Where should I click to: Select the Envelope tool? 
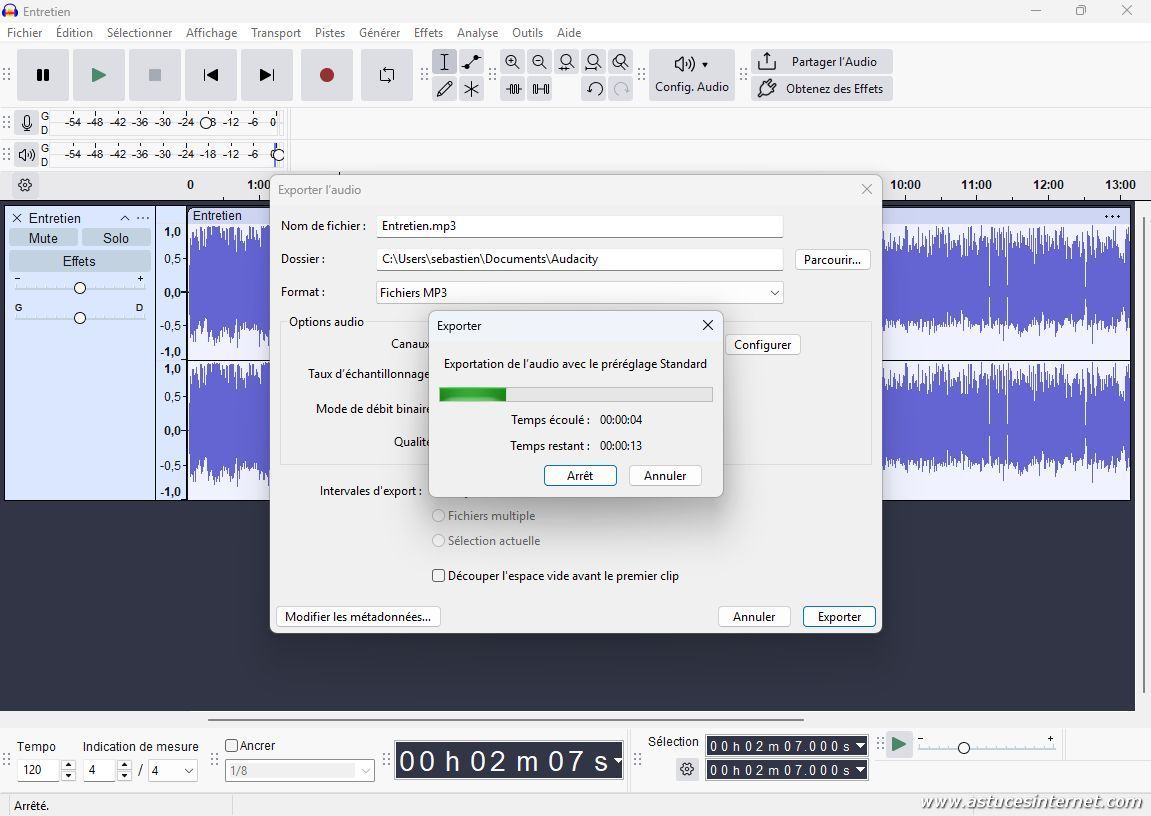coord(472,62)
